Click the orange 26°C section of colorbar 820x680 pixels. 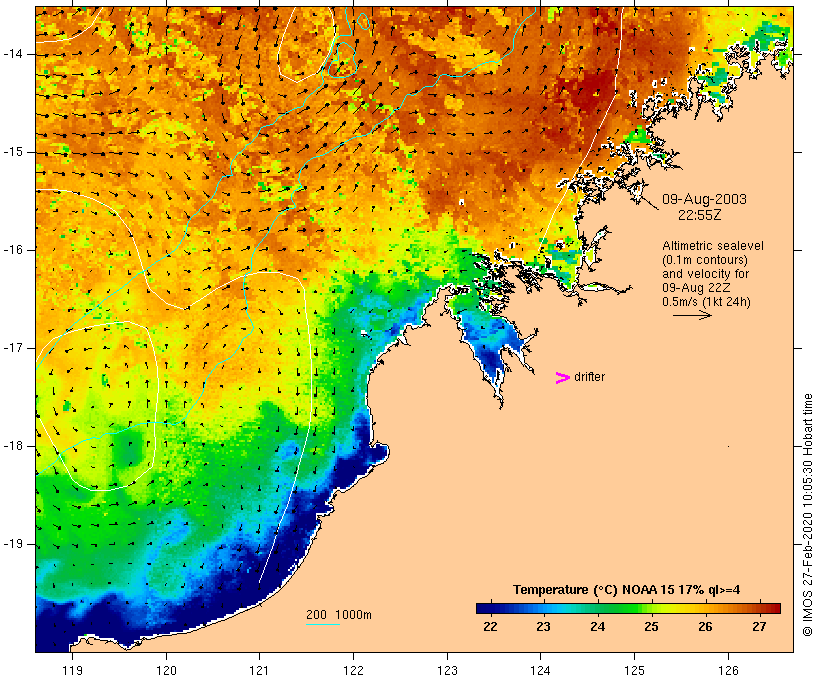point(705,608)
